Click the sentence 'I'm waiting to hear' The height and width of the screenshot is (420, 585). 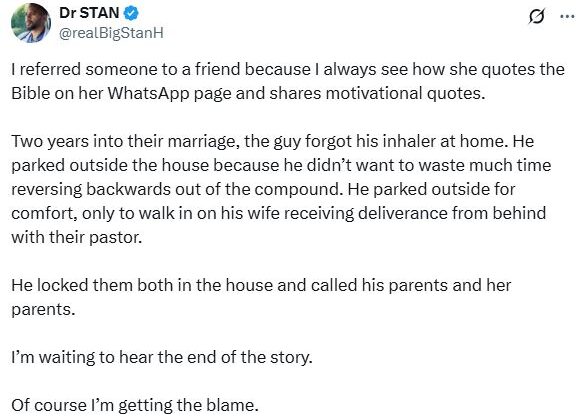tap(162, 357)
